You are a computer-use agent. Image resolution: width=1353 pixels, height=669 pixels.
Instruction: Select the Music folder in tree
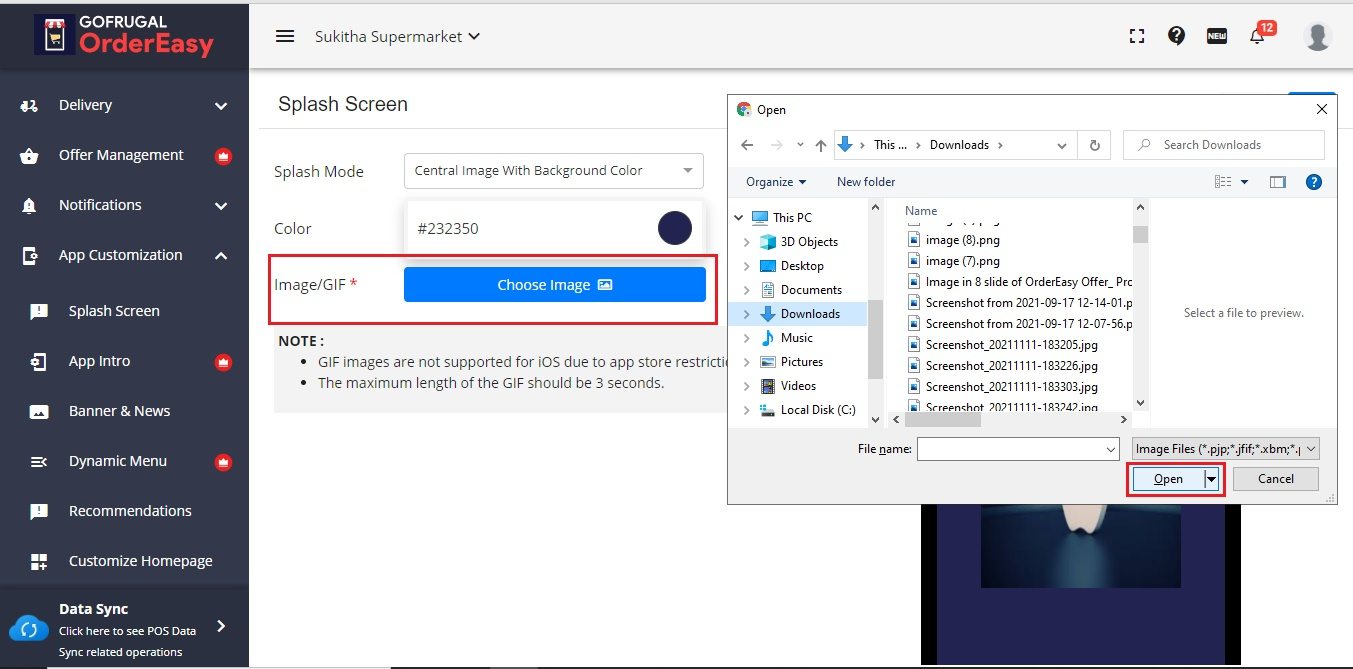797,338
